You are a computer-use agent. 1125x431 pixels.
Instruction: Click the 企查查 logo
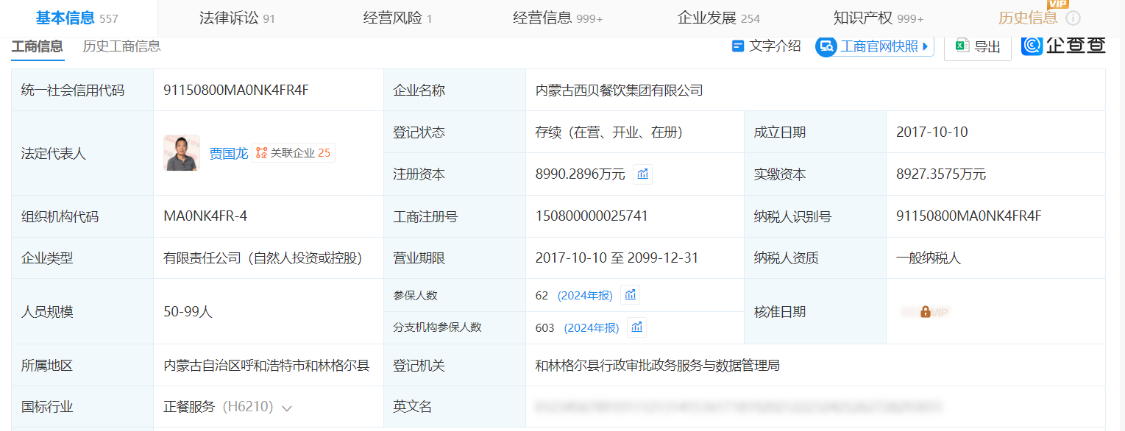[1064, 46]
